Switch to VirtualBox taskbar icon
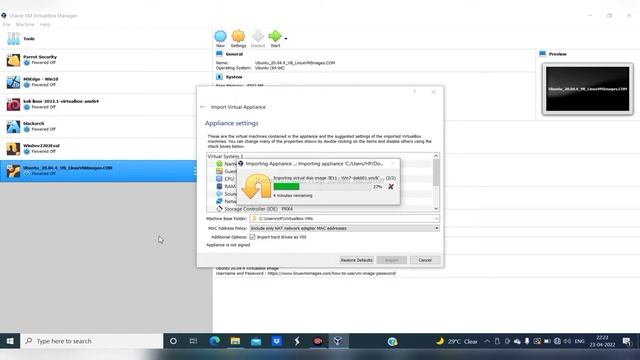The height and width of the screenshot is (360, 640). (338, 341)
